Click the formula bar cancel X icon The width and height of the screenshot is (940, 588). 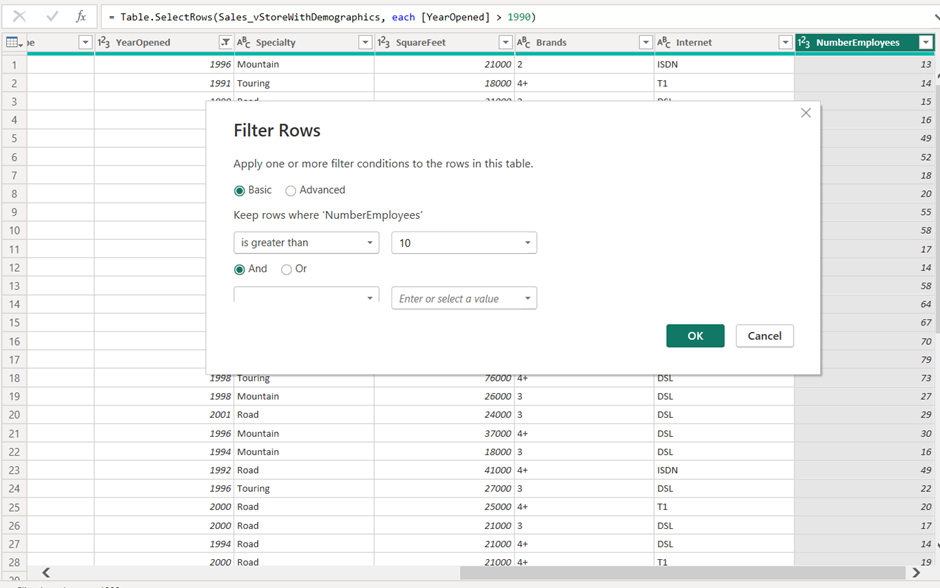click(x=19, y=17)
